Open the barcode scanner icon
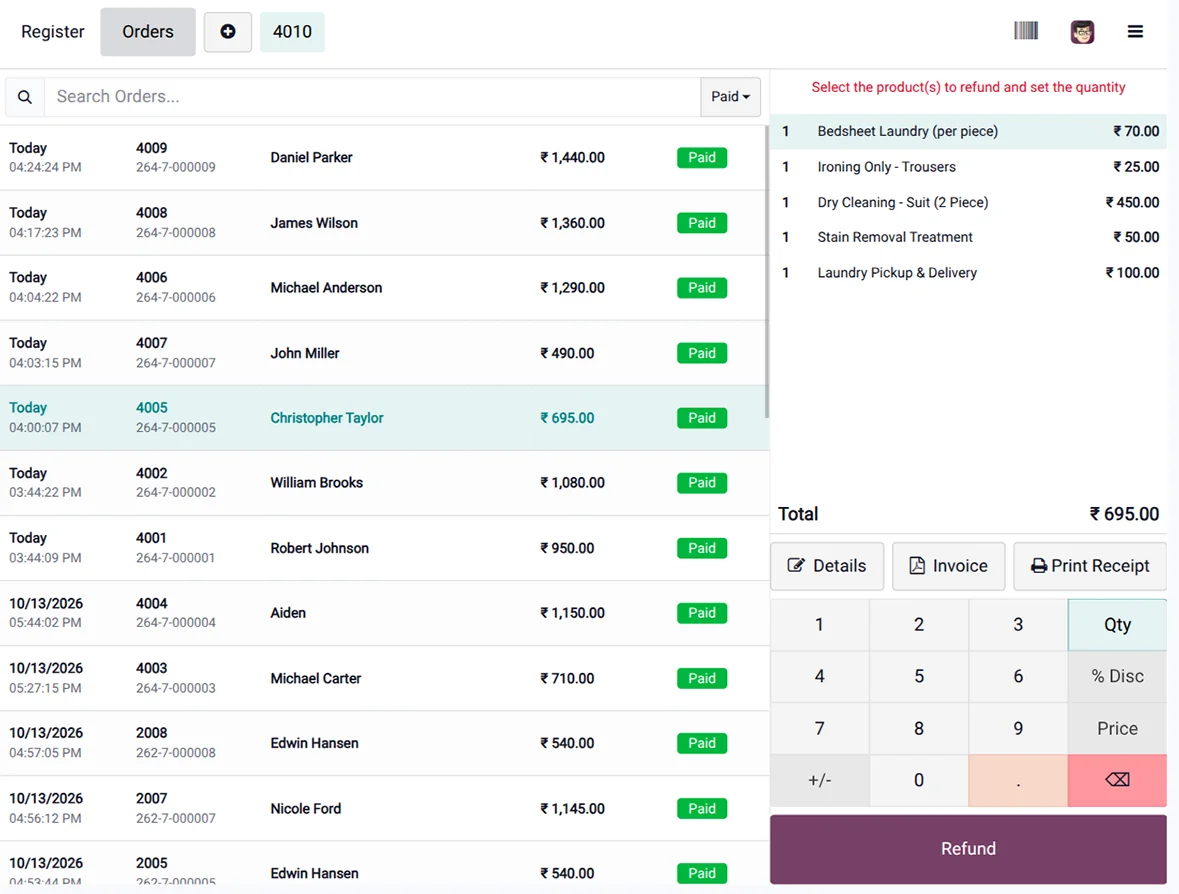This screenshot has width=1179, height=894. tap(1026, 31)
